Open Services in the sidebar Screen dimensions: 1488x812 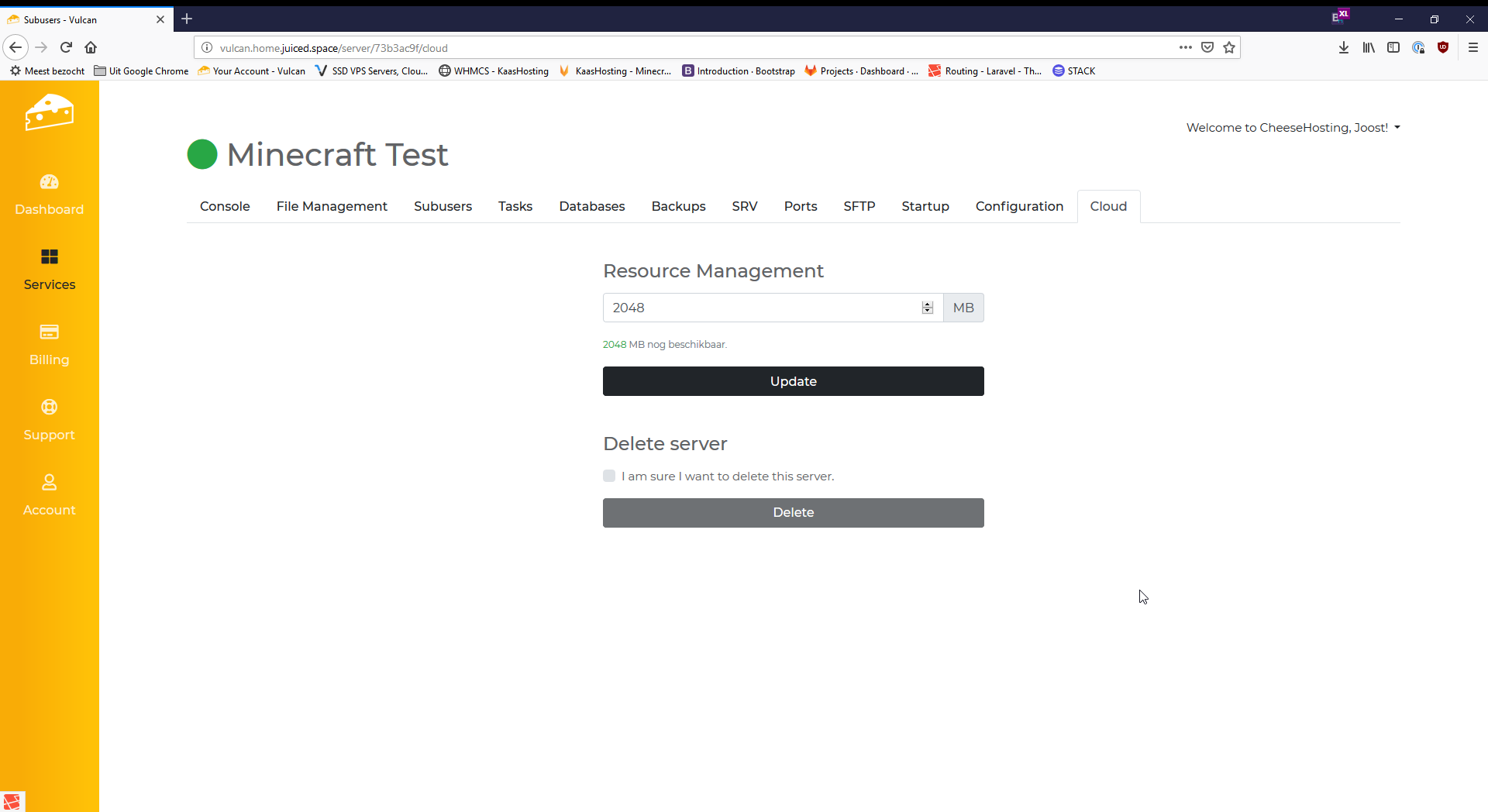[49, 270]
